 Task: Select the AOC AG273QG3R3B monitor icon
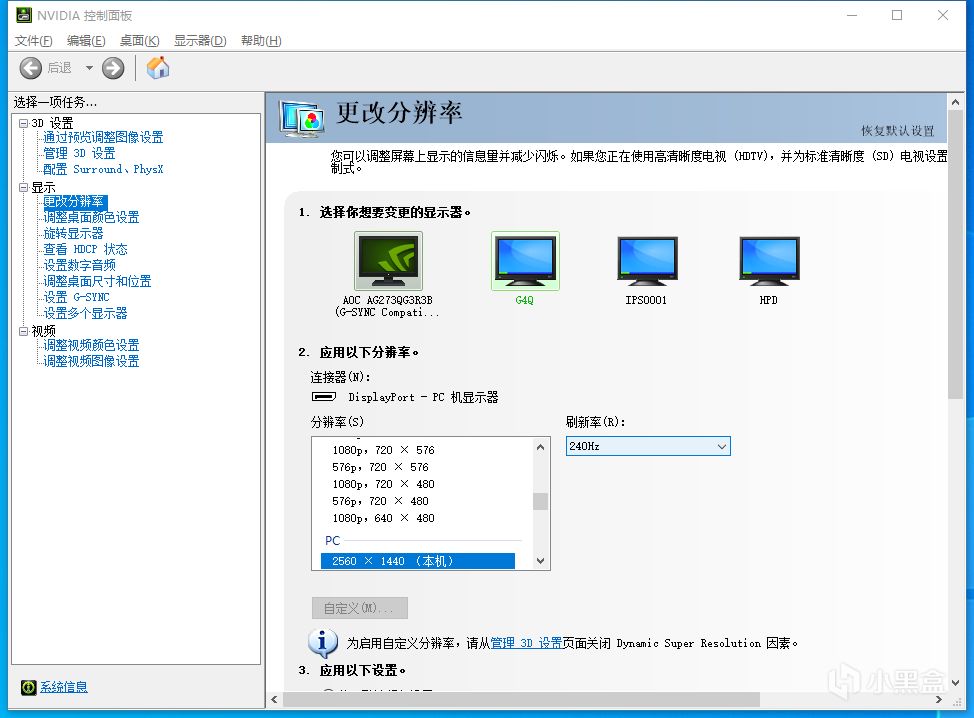[x=388, y=260]
